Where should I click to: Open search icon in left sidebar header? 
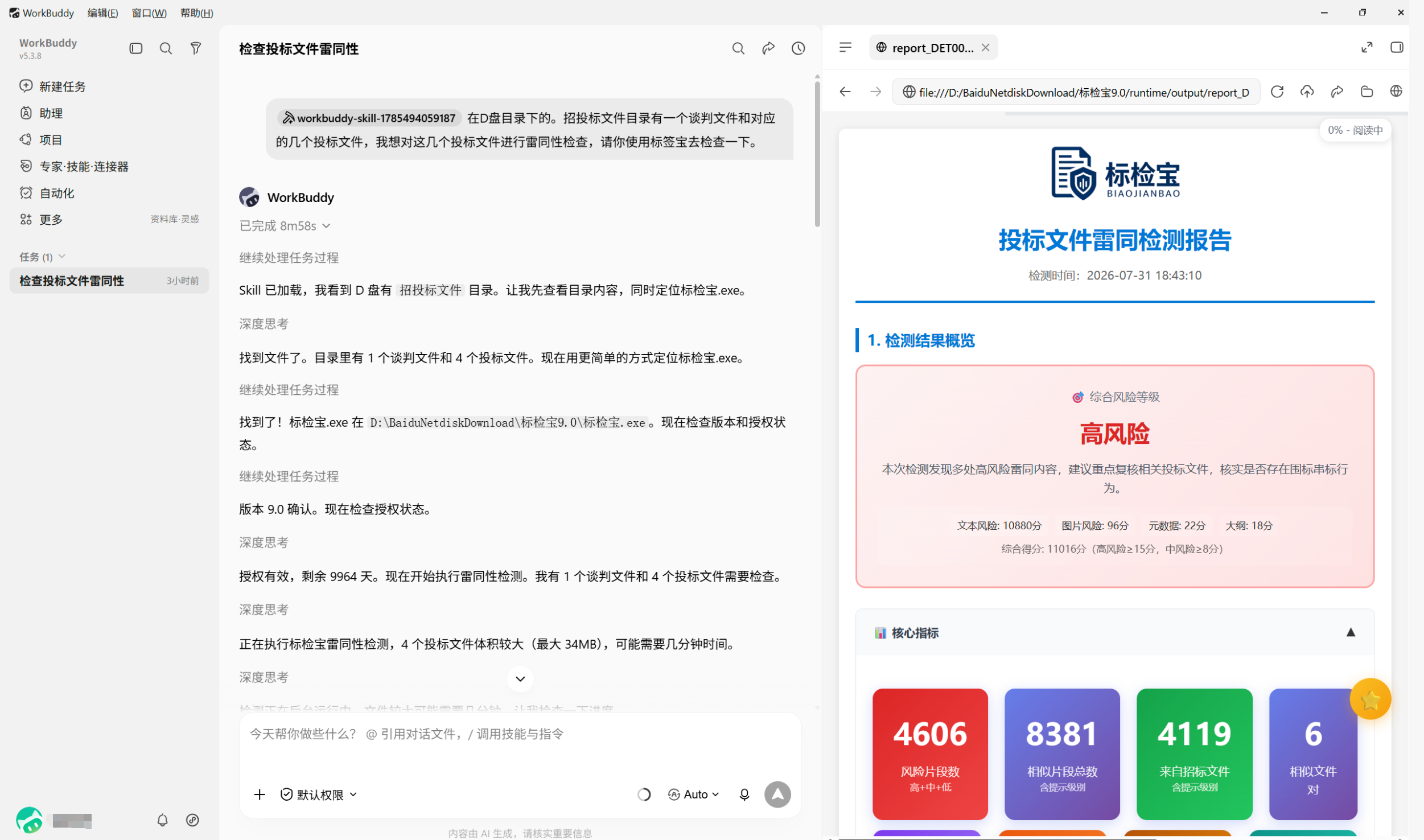point(166,48)
